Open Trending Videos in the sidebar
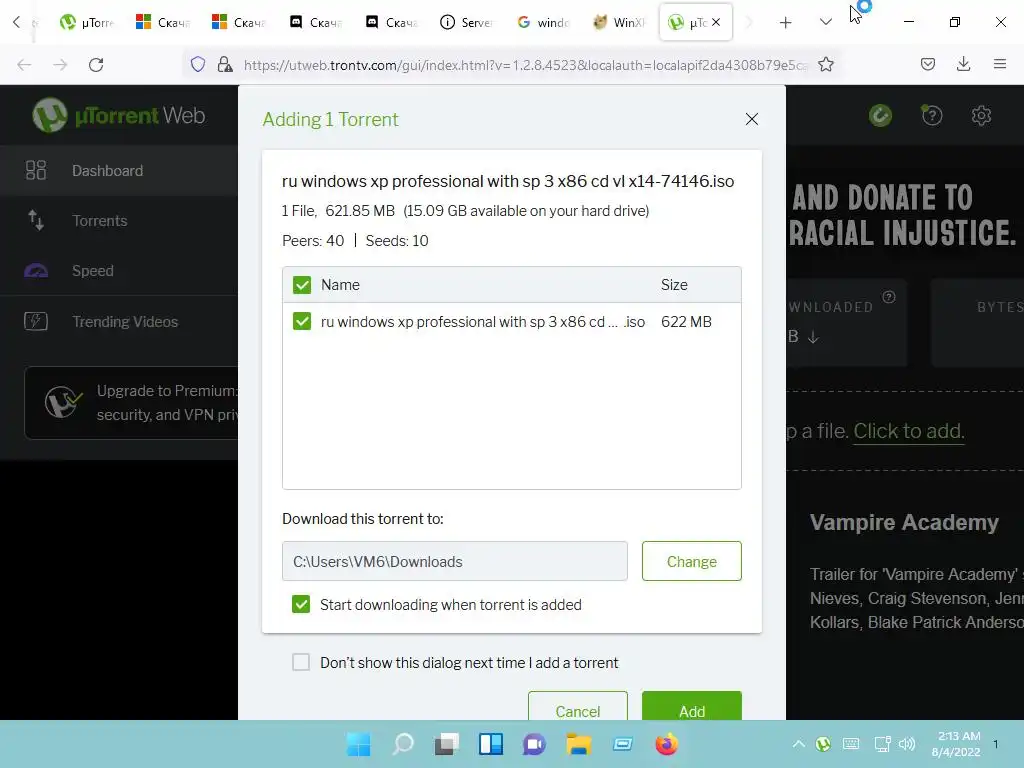 119,321
